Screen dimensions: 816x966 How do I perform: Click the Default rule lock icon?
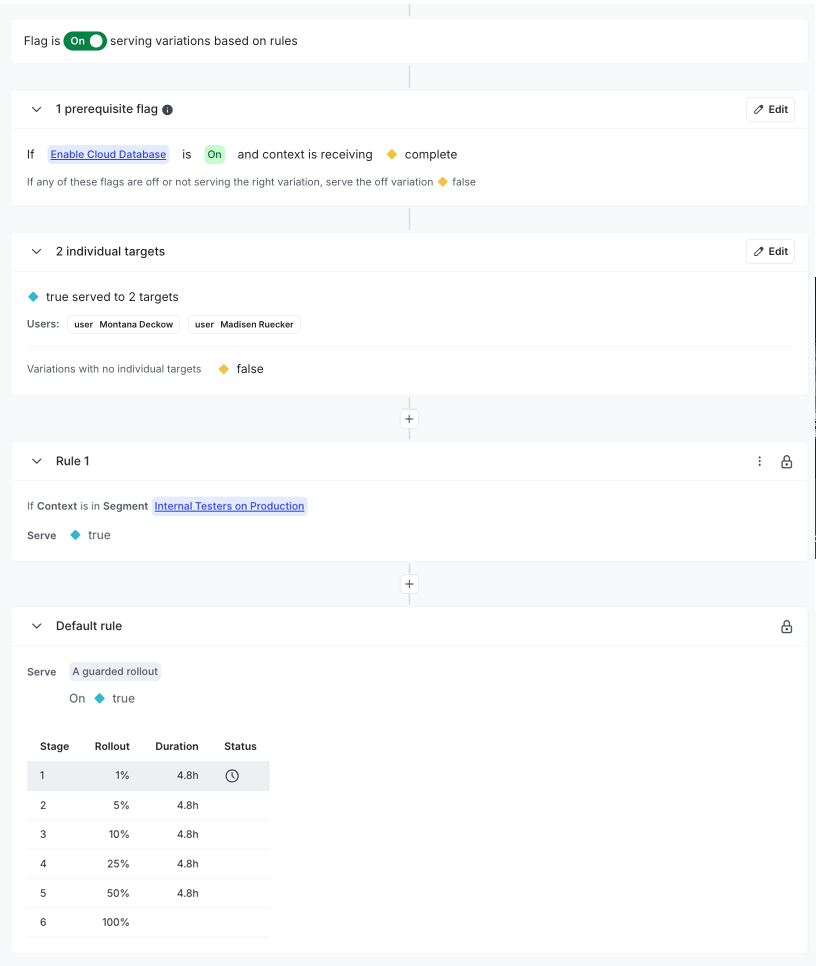(x=787, y=627)
